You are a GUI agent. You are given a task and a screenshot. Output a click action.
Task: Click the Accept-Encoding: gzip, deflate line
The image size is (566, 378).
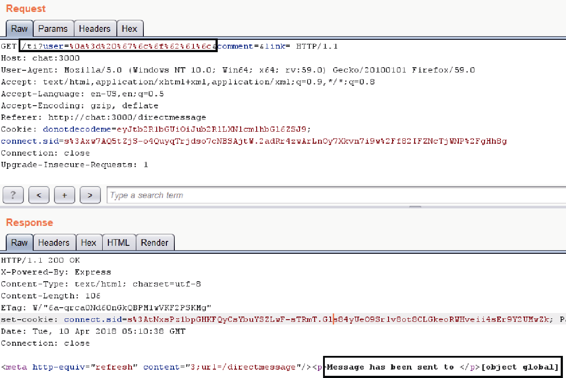(79, 106)
